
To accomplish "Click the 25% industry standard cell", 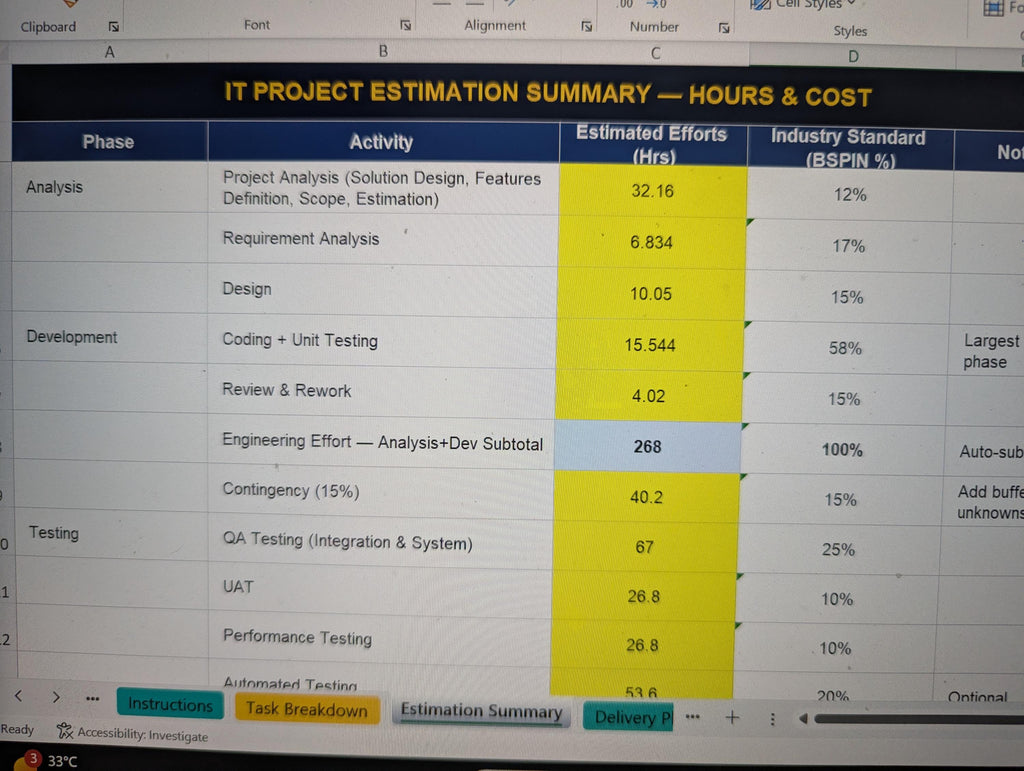I will click(x=839, y=550).
